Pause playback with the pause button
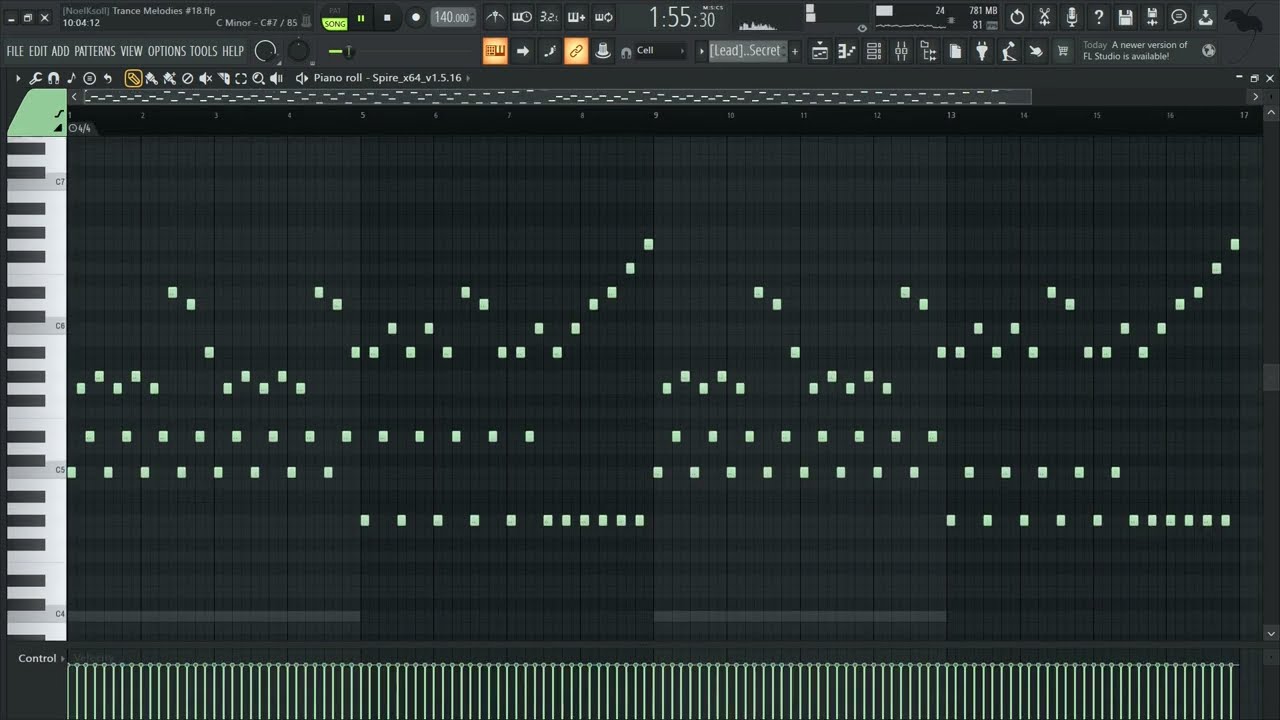 point(361,18)
